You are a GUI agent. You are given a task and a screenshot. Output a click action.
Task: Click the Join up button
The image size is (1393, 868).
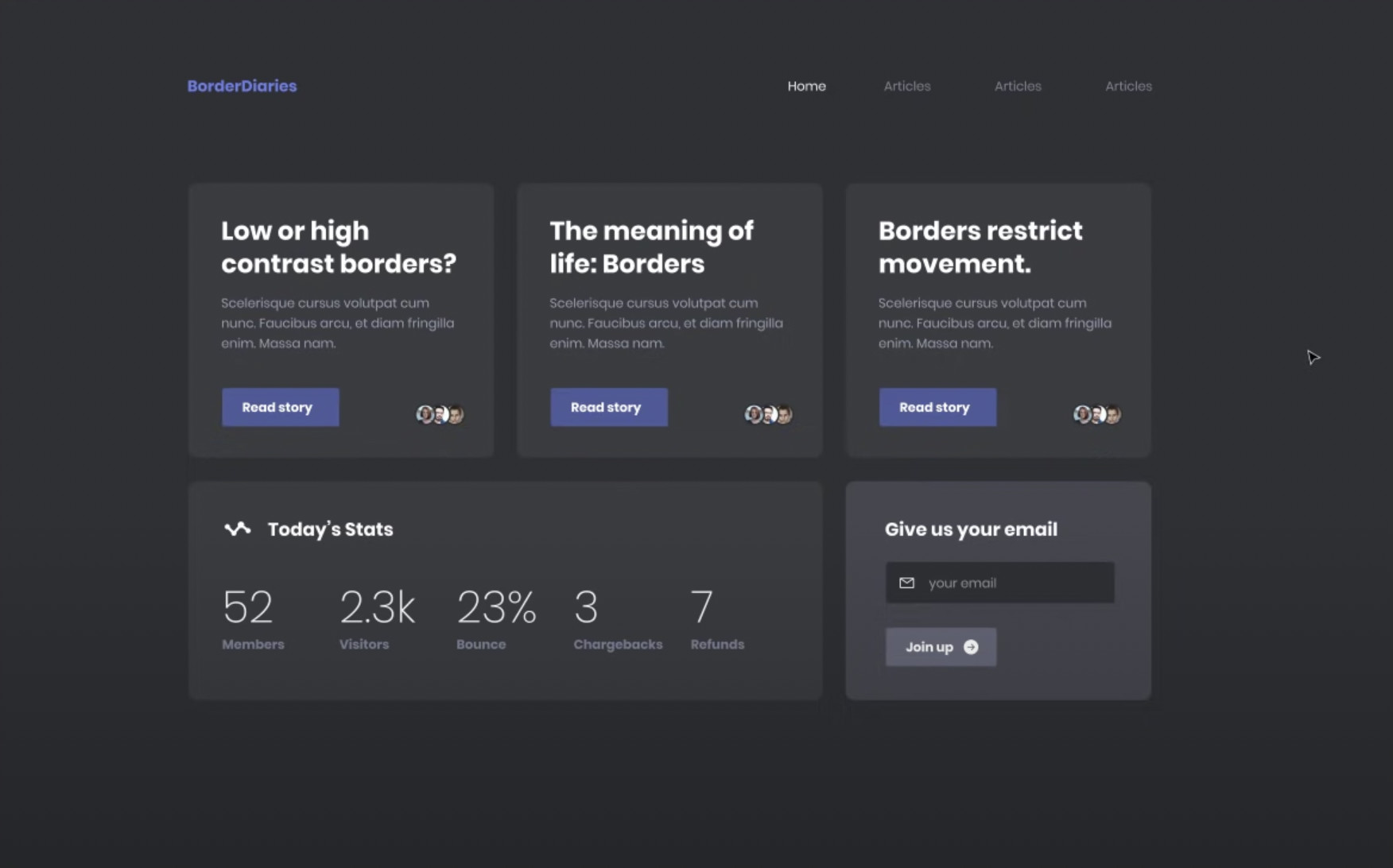click(x=941, y=647)
